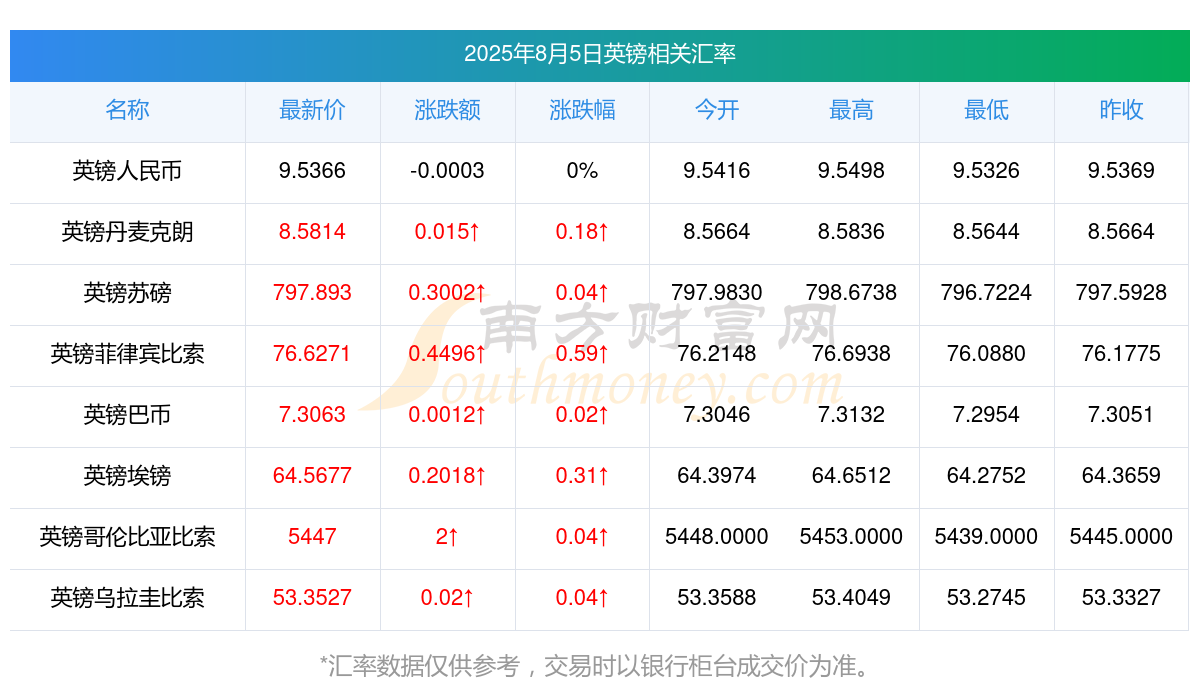This screenshot has width=1200, height=698.
Task: Select latest price 797.893
Action: [312, 293]
